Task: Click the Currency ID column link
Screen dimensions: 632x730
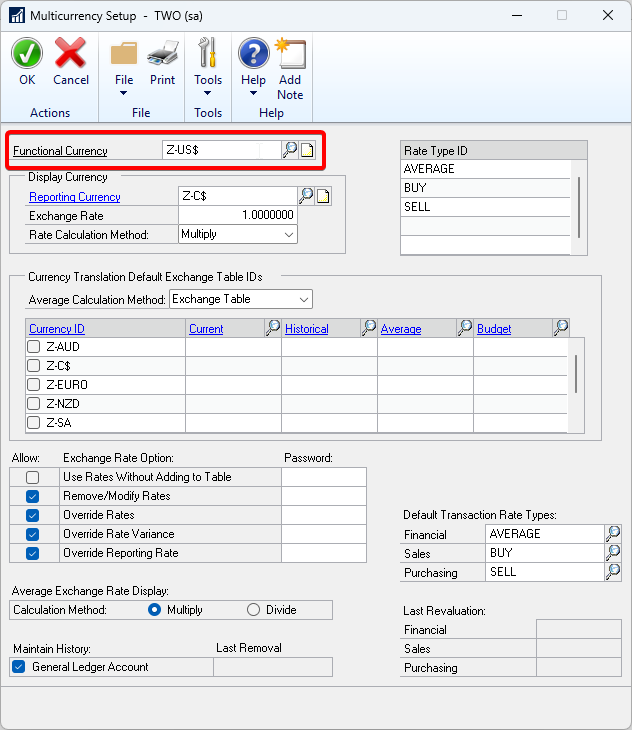Action: point(57,329)
